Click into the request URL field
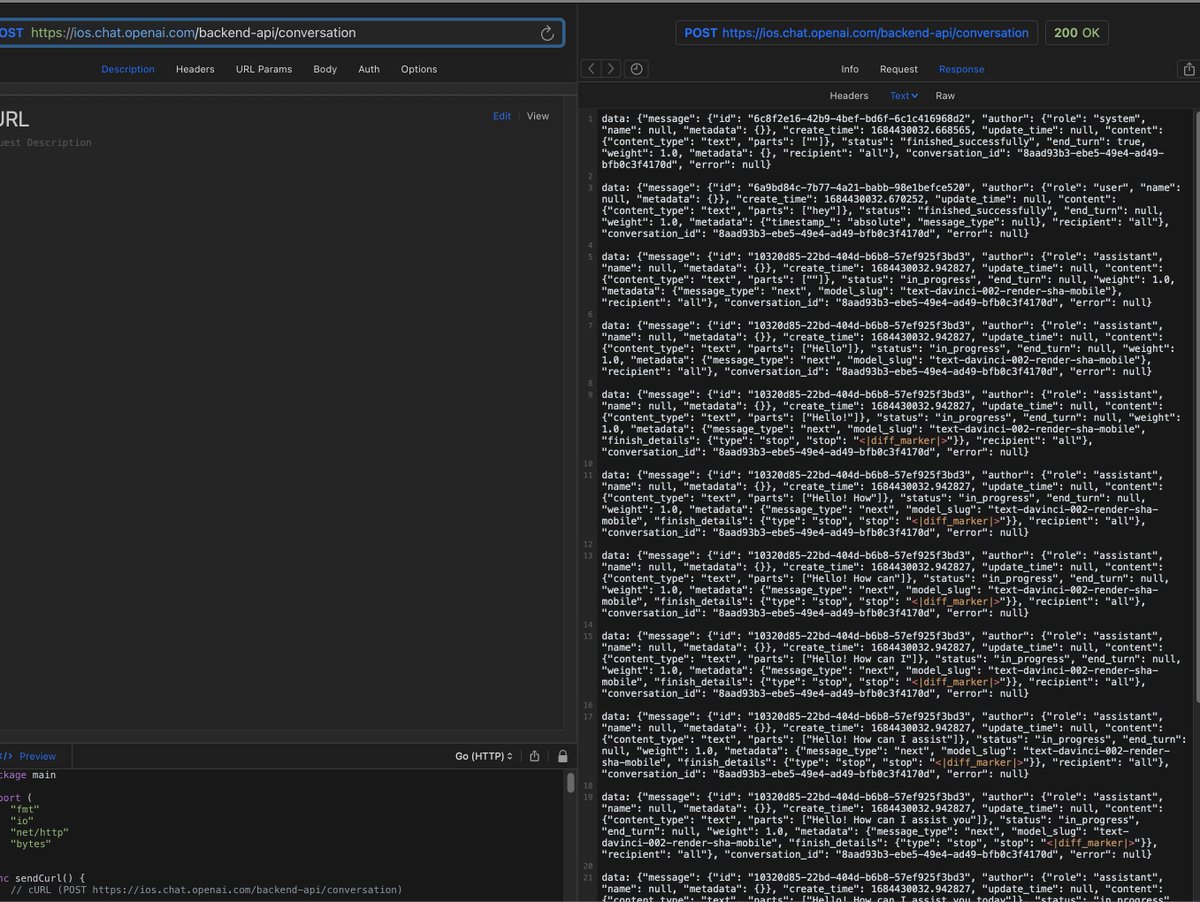This screenshot has width=1200, height=902. coord(281,33)
